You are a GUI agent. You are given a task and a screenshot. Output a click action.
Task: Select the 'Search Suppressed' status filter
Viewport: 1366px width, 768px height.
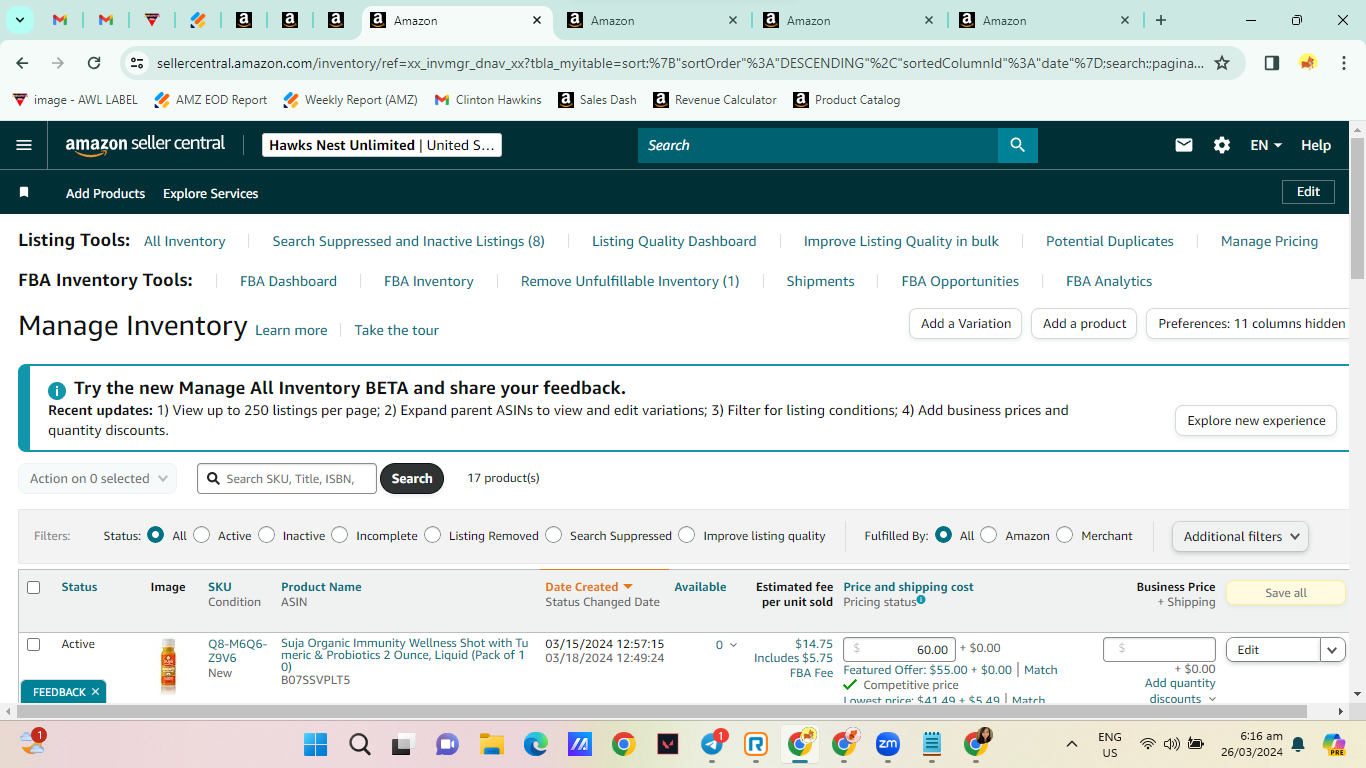[554, 535]
